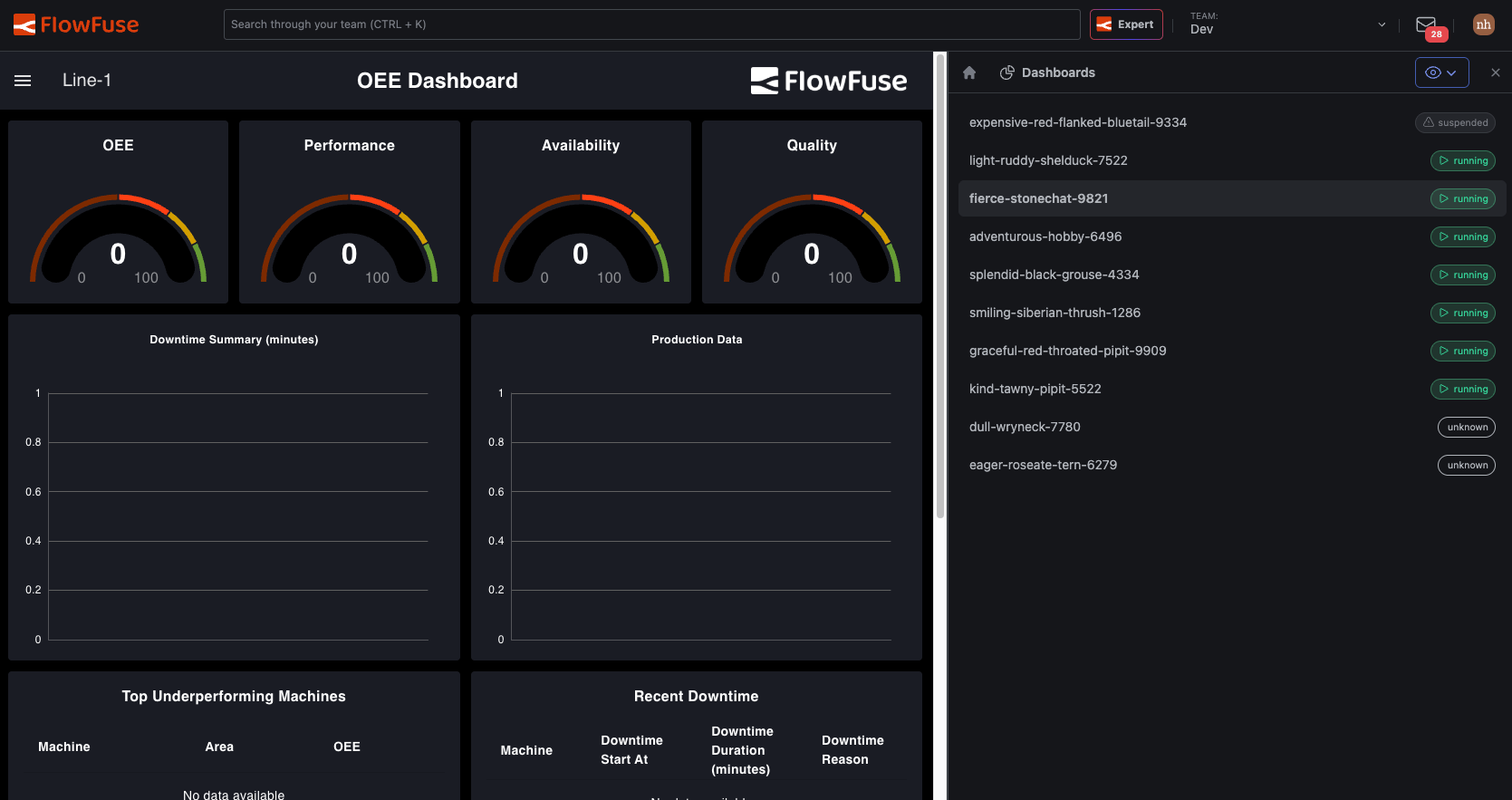1512x800 pixels.
Task: Click the Availability gauge
Action: tap(581, 238)
